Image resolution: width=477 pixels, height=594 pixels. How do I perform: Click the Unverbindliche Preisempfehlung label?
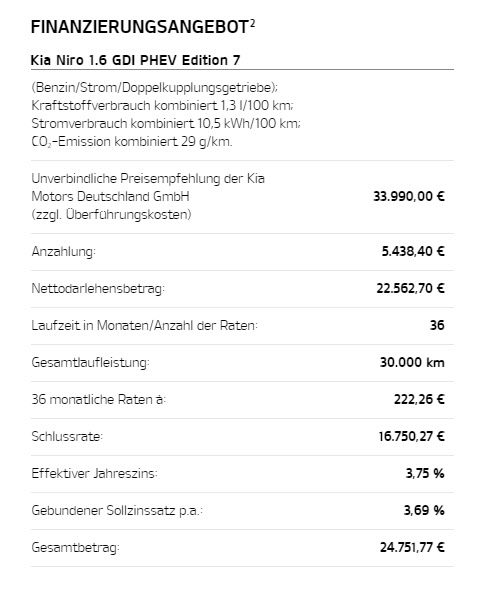pyautogui.click(x=148, y=197)
